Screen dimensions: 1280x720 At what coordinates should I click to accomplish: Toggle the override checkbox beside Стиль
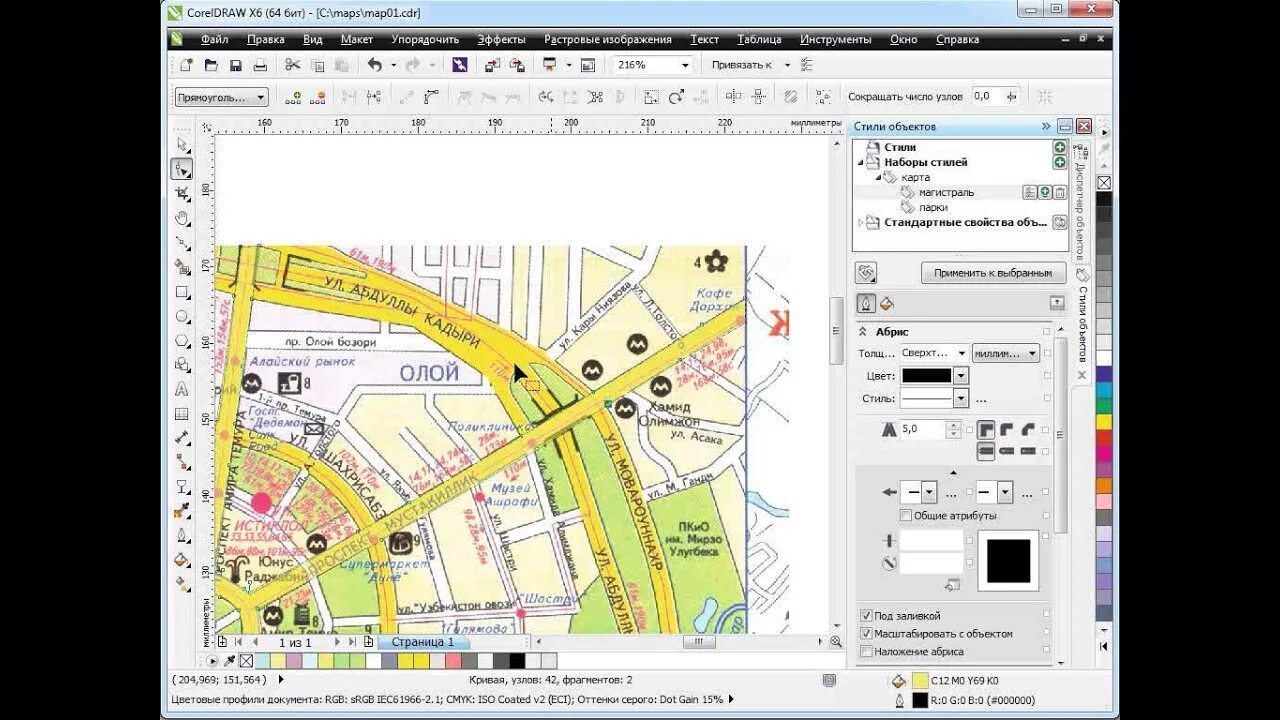(1047, 399)
